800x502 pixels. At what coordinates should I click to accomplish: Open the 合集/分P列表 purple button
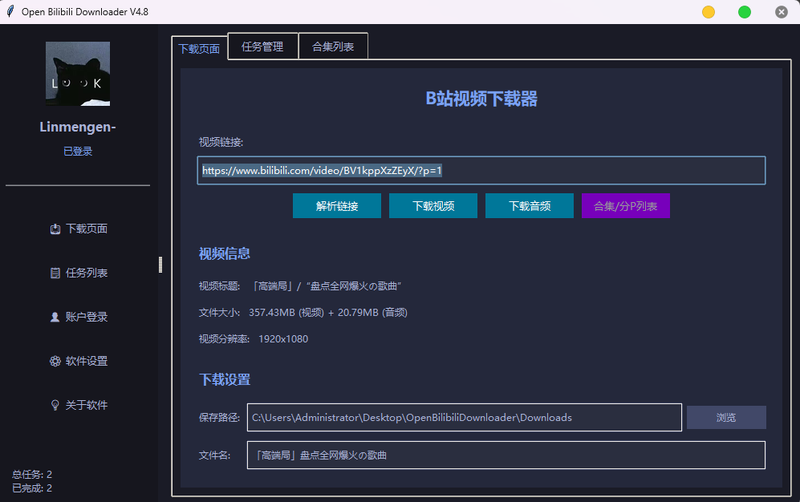coord(626,206)
